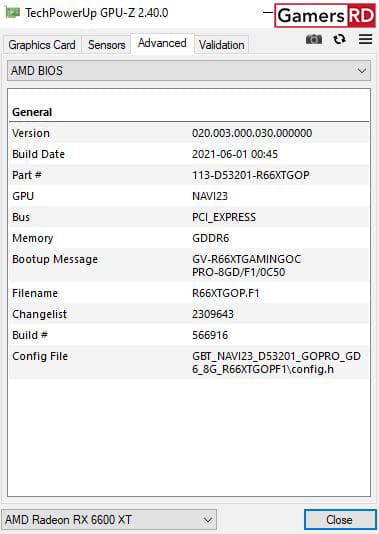
Task: Click the Bootup Message row label
Action: [55, 259]
